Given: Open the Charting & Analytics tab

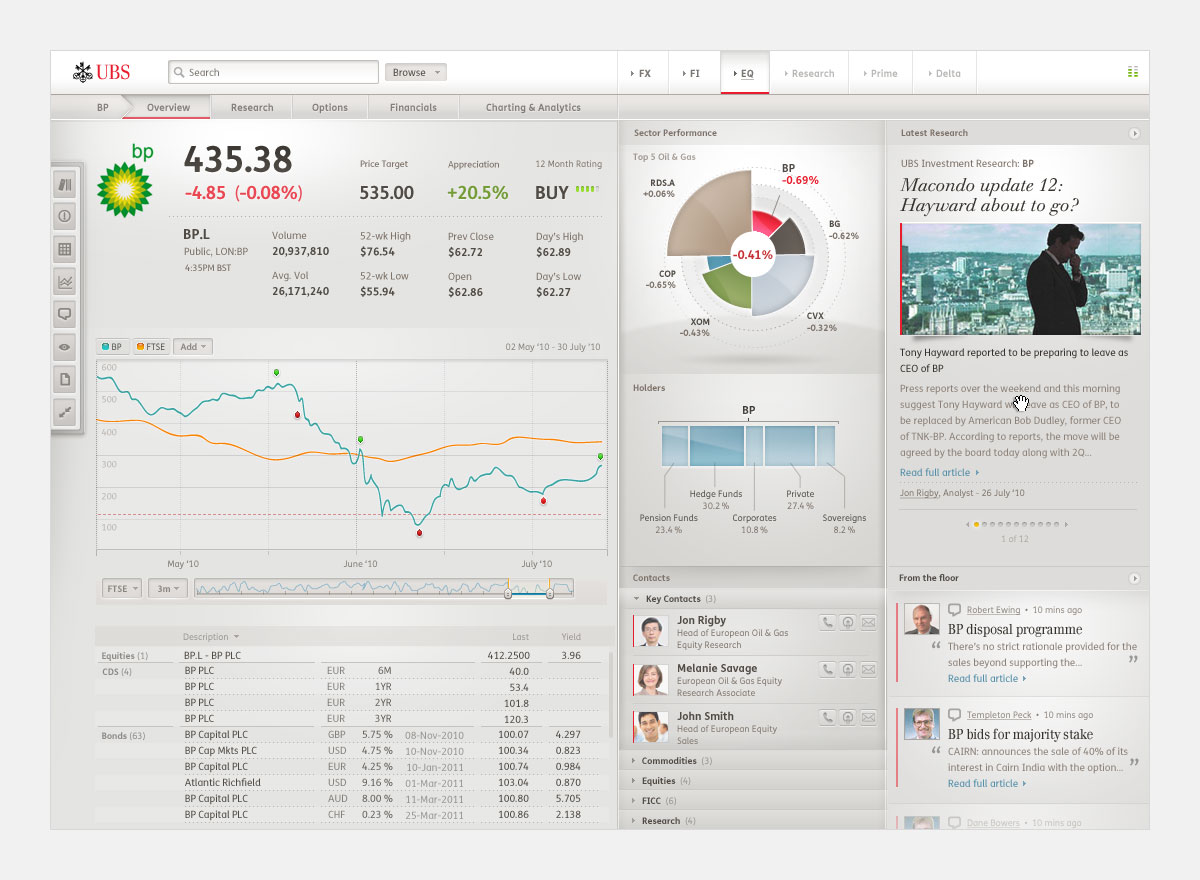Looking at the screenshot, I should pos(533,107).
